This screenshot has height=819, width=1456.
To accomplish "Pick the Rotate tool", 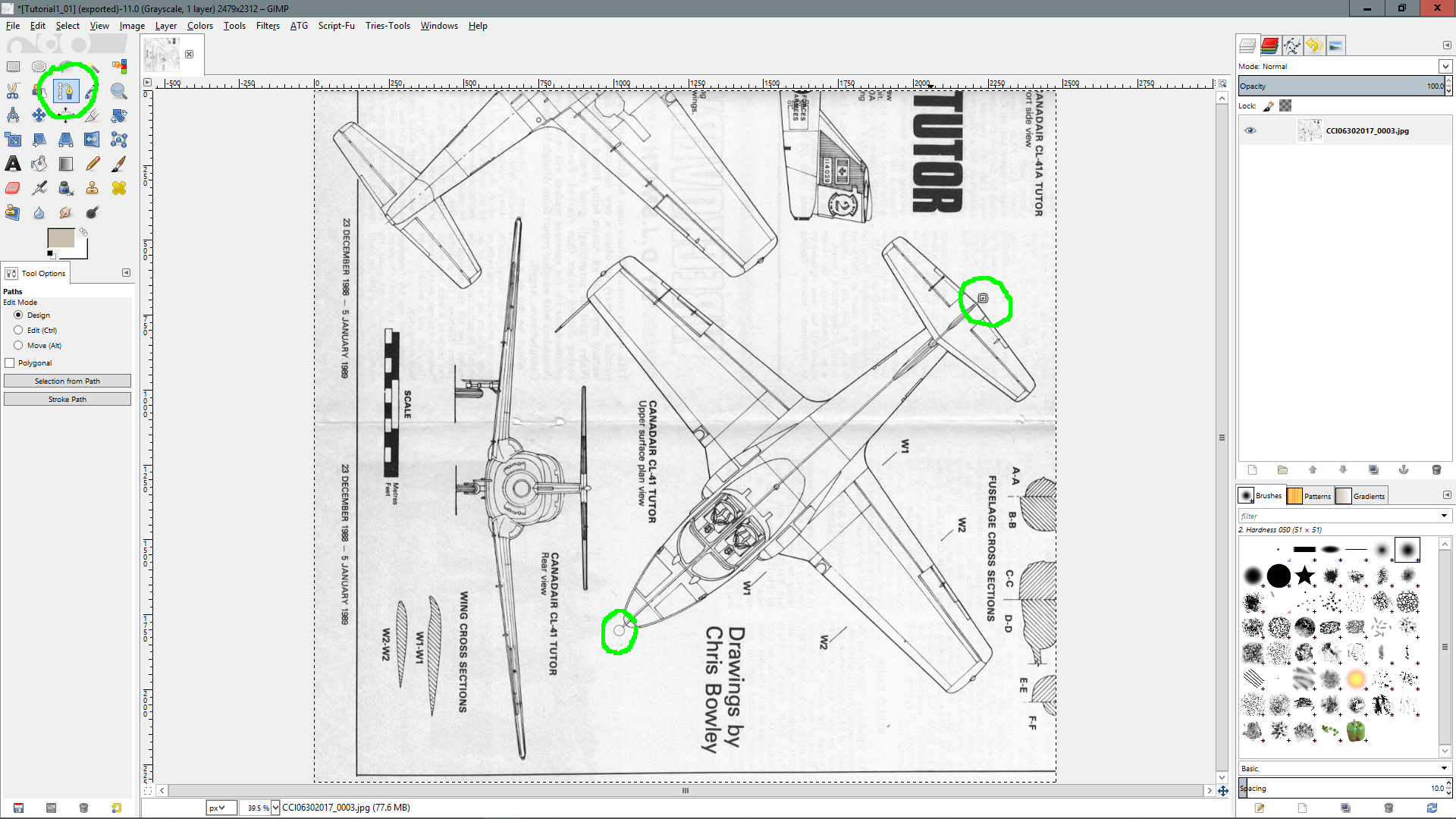I will pyautogui.click(x=119, y=115).
